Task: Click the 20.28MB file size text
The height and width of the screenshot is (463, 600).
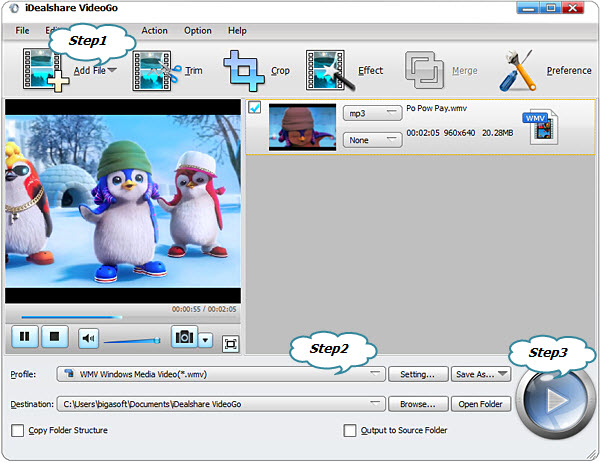Action: click(x=497, y=133)
